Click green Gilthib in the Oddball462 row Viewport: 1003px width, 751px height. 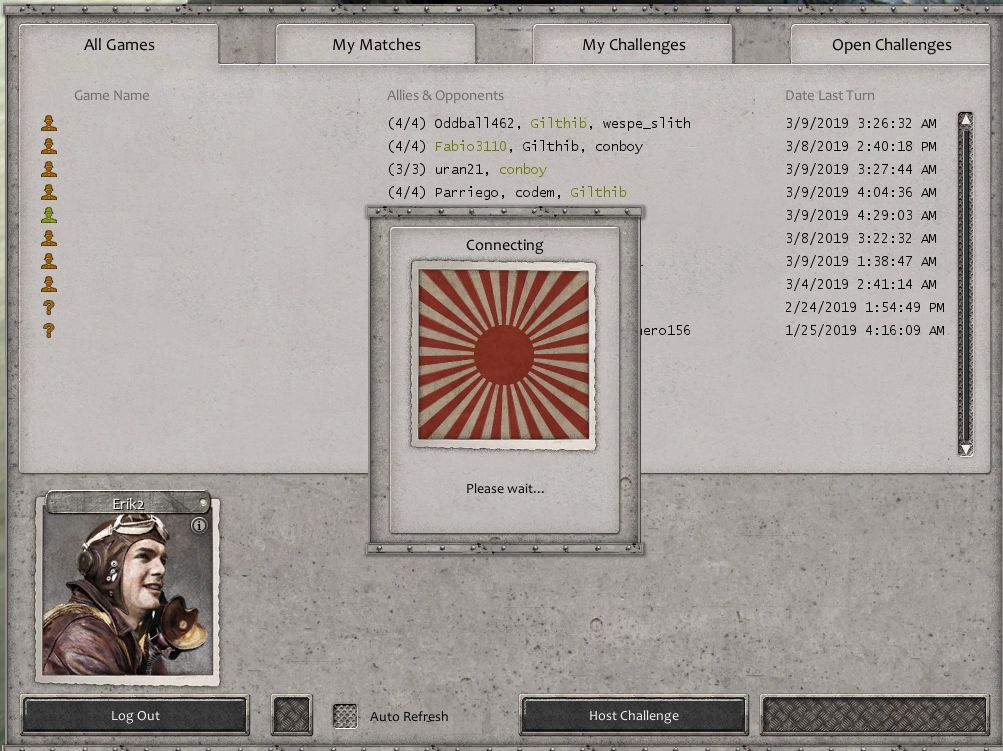point(558,123)
